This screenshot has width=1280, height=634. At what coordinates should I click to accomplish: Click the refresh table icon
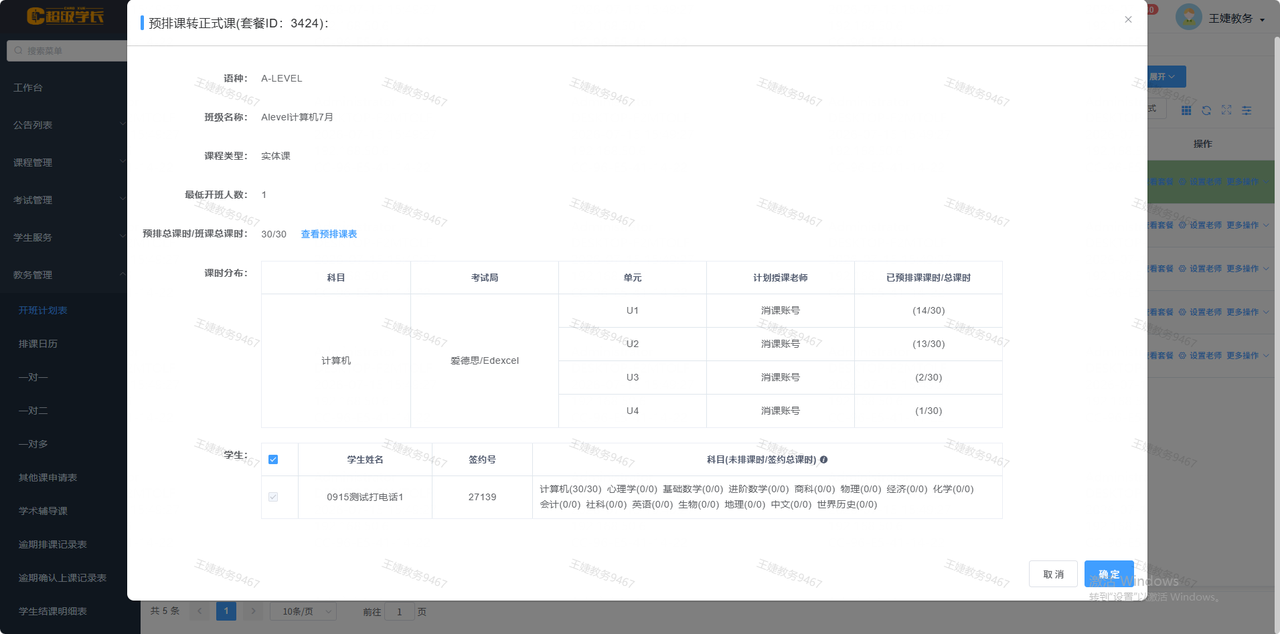point(1207,110)
